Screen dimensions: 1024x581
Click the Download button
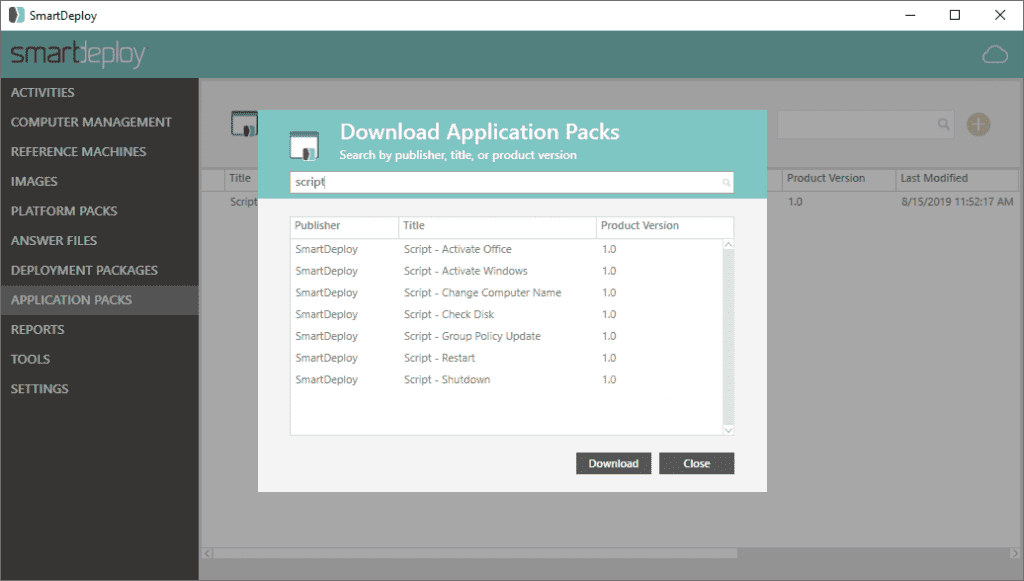point(613,463)
